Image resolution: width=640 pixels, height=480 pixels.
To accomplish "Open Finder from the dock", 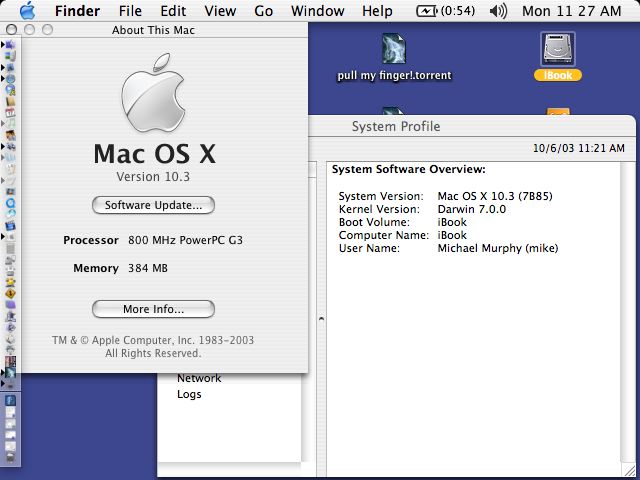I will click(10, 44).
